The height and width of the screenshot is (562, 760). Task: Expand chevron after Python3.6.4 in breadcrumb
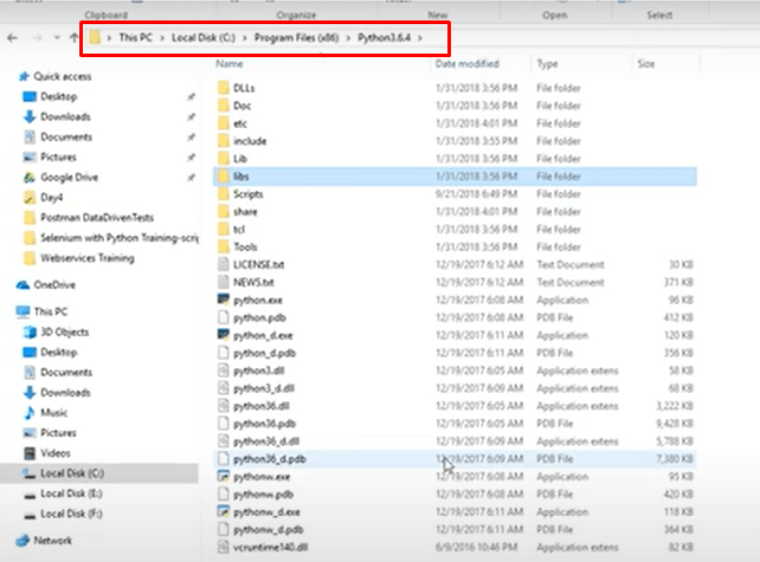[x=420, y=38]
